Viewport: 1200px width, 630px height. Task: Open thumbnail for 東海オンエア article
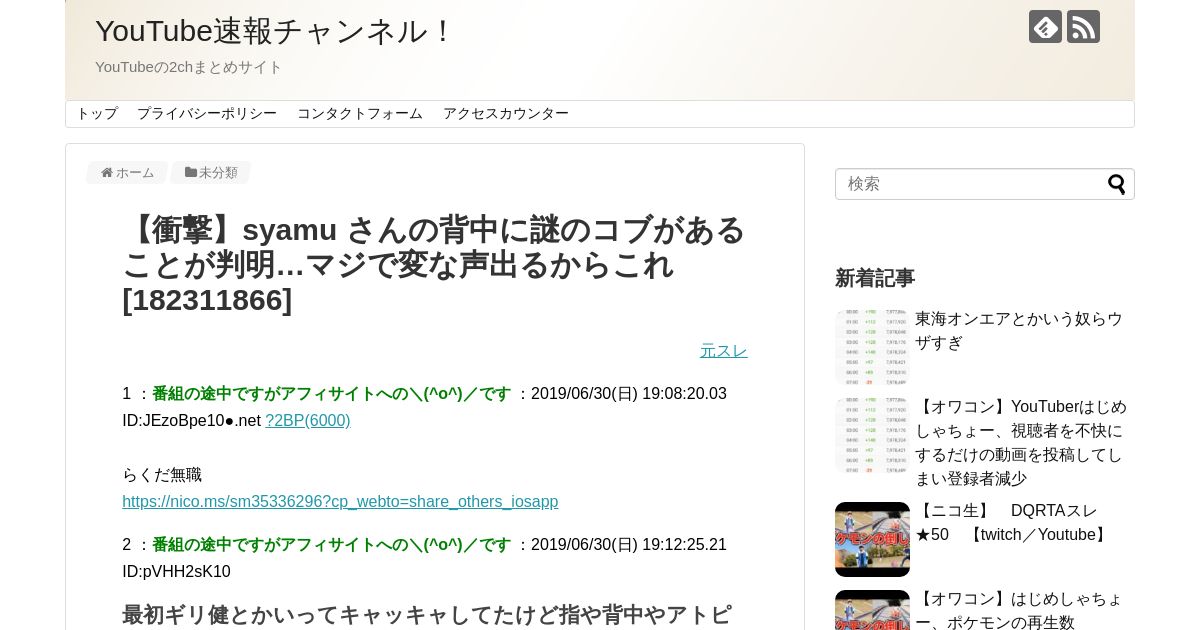[872, 347]
